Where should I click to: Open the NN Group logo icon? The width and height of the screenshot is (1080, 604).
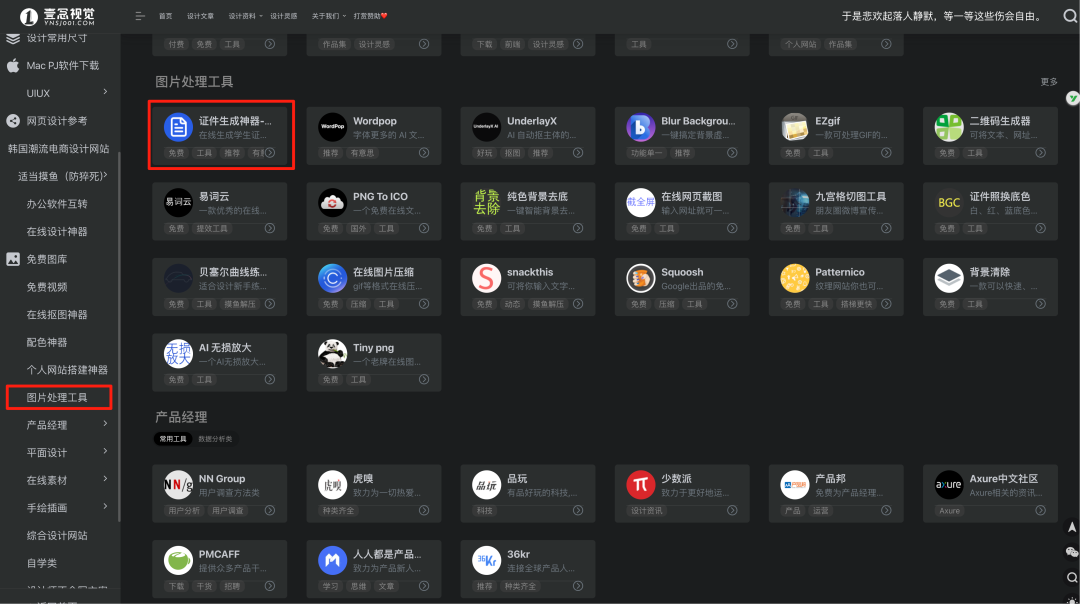pyautogui.click(x=178, y=485)
